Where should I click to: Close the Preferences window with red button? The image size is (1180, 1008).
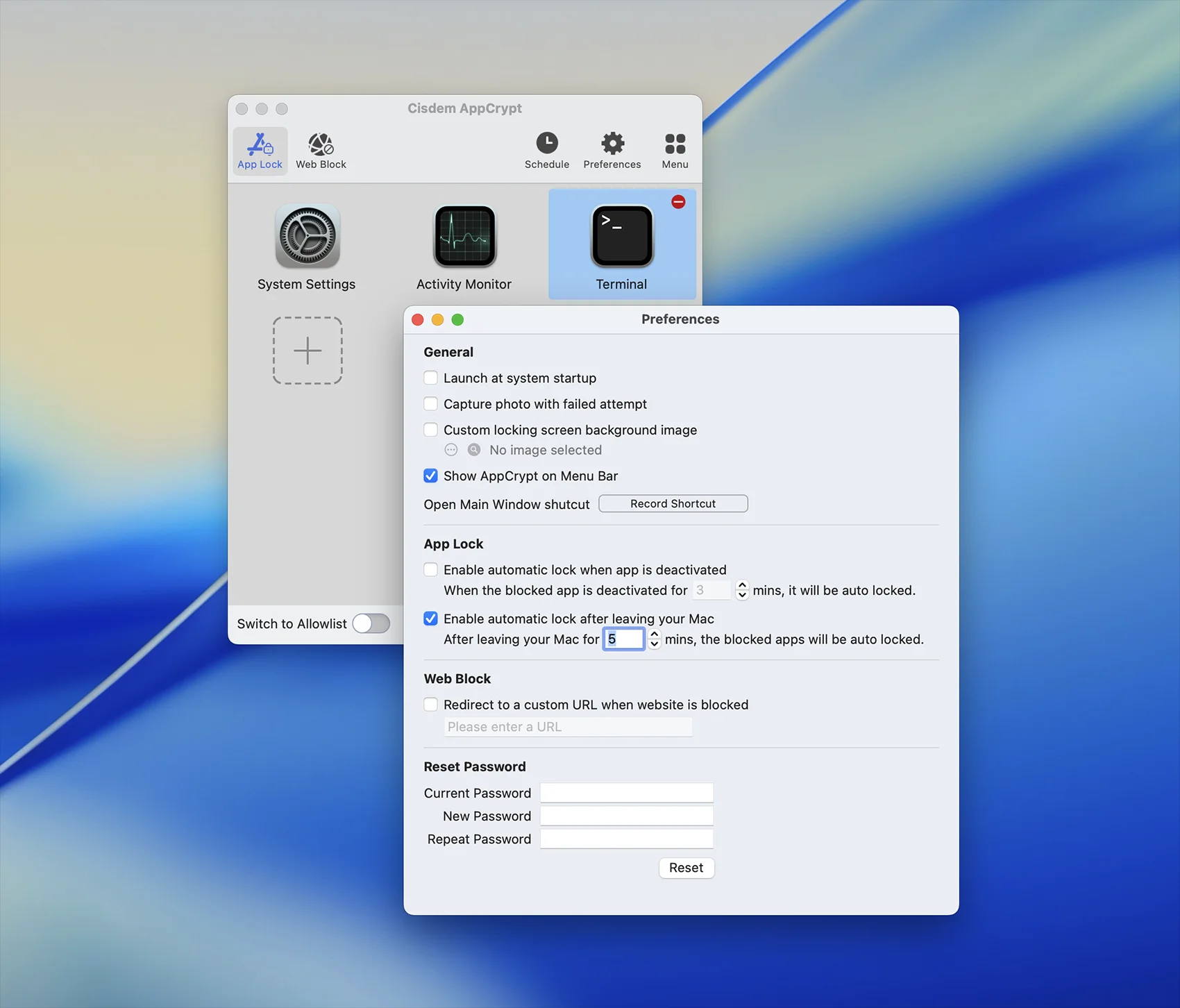[x=418, y=319]
